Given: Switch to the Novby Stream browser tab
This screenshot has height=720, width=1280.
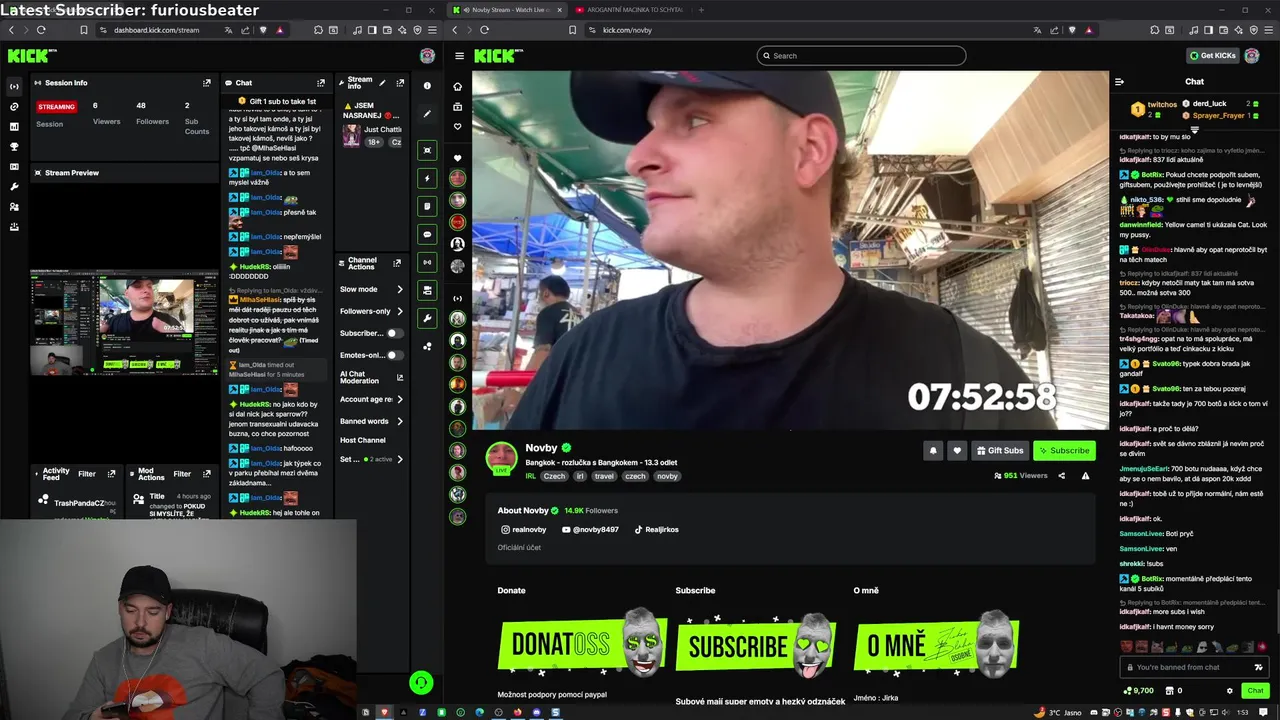Looking at the screenshot, I should pyautogui.click(x=508, y=10).
